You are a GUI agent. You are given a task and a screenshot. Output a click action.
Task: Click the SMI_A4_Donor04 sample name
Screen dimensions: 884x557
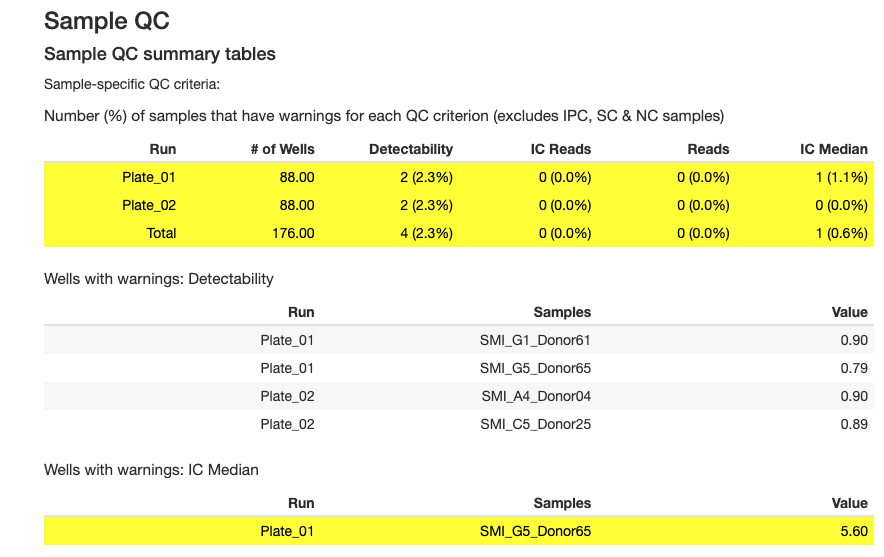pos(535,396)
